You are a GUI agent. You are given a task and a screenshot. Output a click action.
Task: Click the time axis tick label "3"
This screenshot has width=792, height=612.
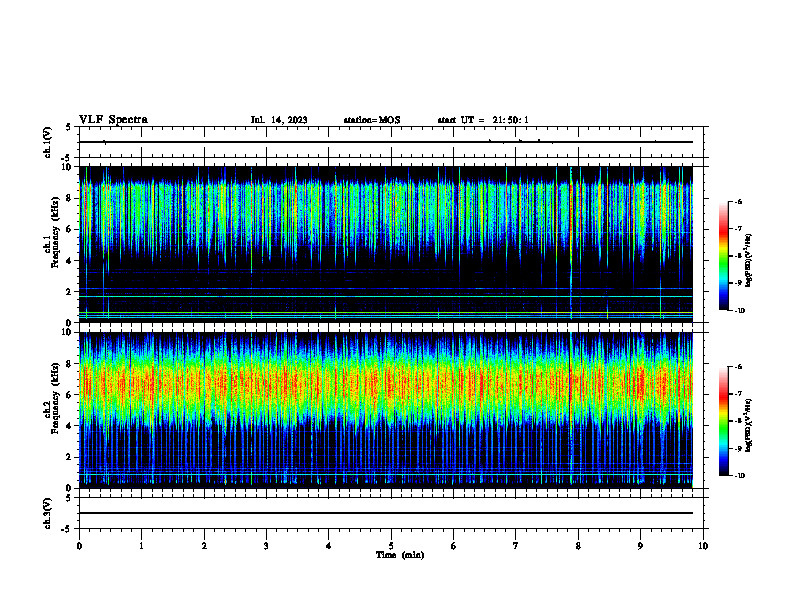pyautogui.click(x=266, y=546)
